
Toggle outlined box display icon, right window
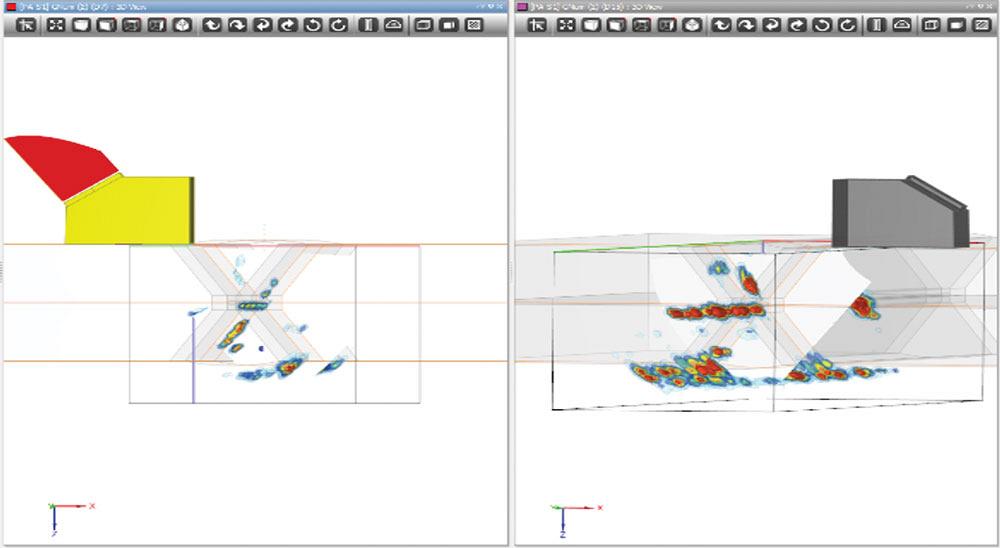pos(931,25)
